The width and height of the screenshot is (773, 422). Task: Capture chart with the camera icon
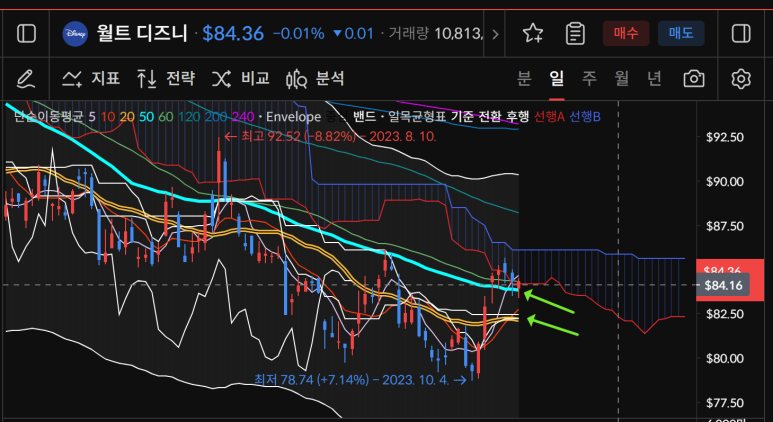694,79
